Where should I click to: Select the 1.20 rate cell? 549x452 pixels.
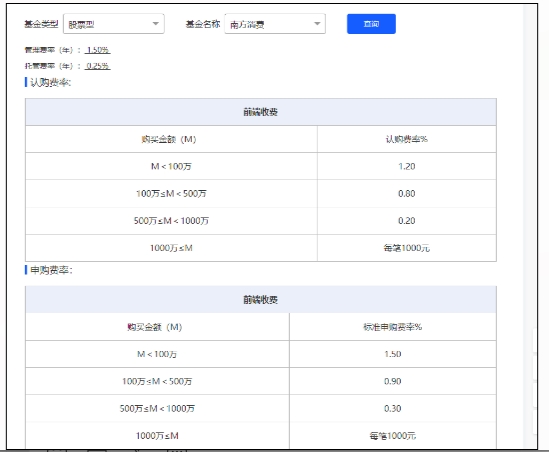pyautogui.click(x=406, y=166)
